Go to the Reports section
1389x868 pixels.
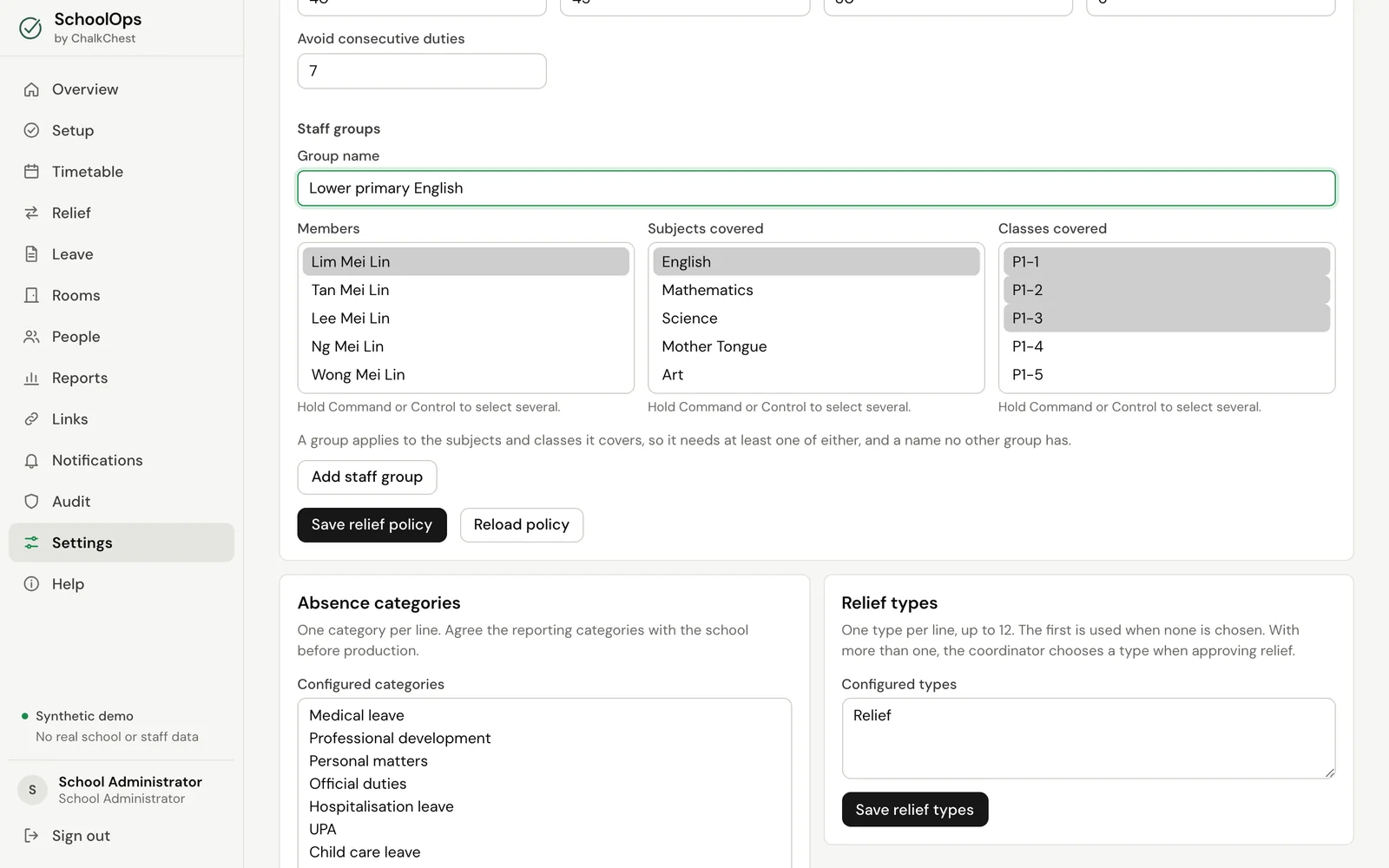(122, 378)
